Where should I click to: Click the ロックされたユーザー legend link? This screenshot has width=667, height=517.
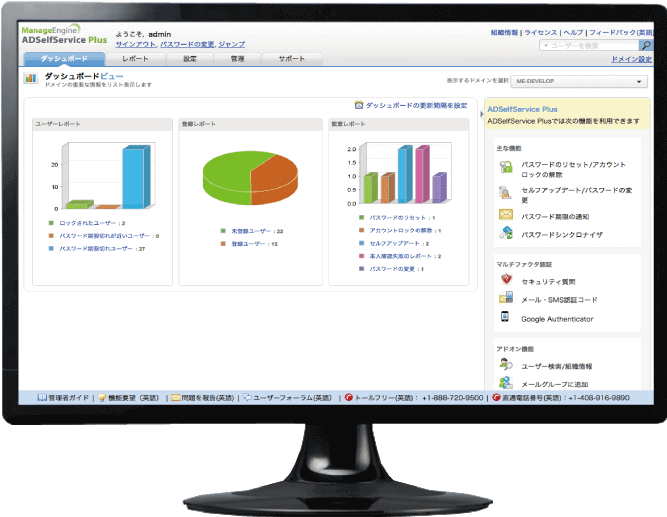point(88,223)
